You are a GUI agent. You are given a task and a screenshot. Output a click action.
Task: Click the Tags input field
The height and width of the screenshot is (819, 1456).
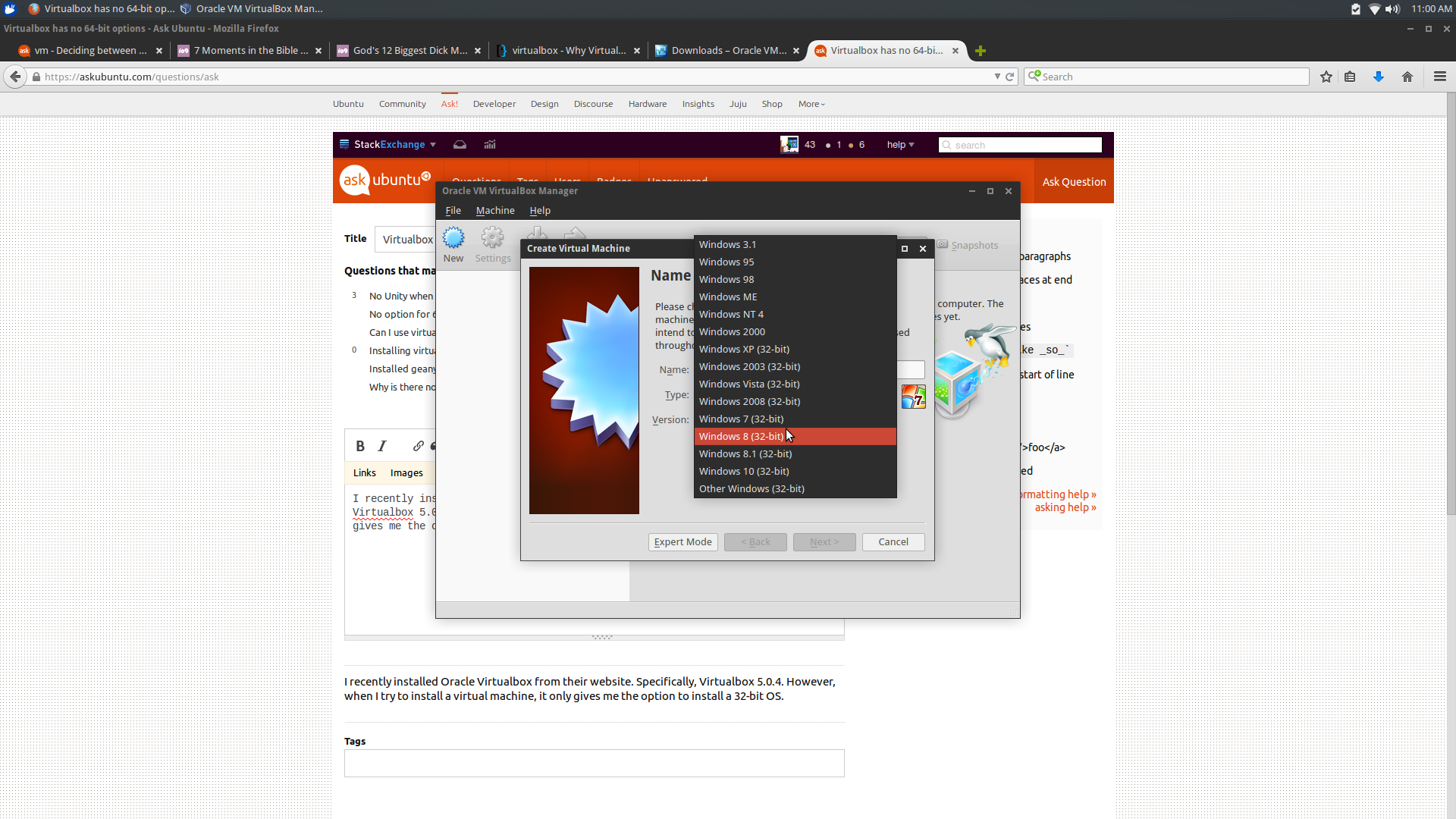594,763
